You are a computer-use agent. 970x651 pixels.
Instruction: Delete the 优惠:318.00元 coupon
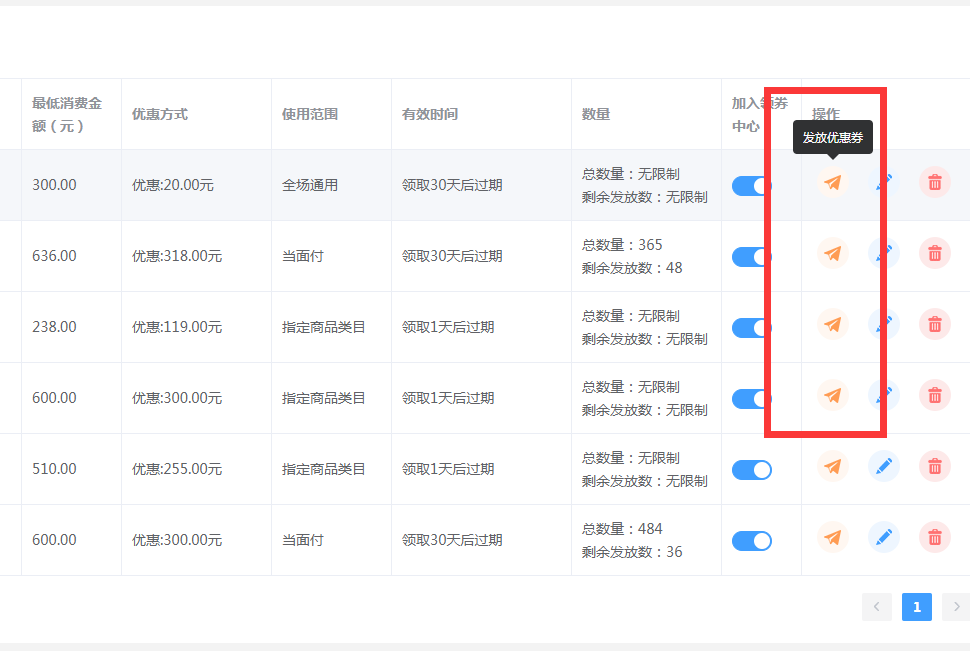(x=935, y=253)
